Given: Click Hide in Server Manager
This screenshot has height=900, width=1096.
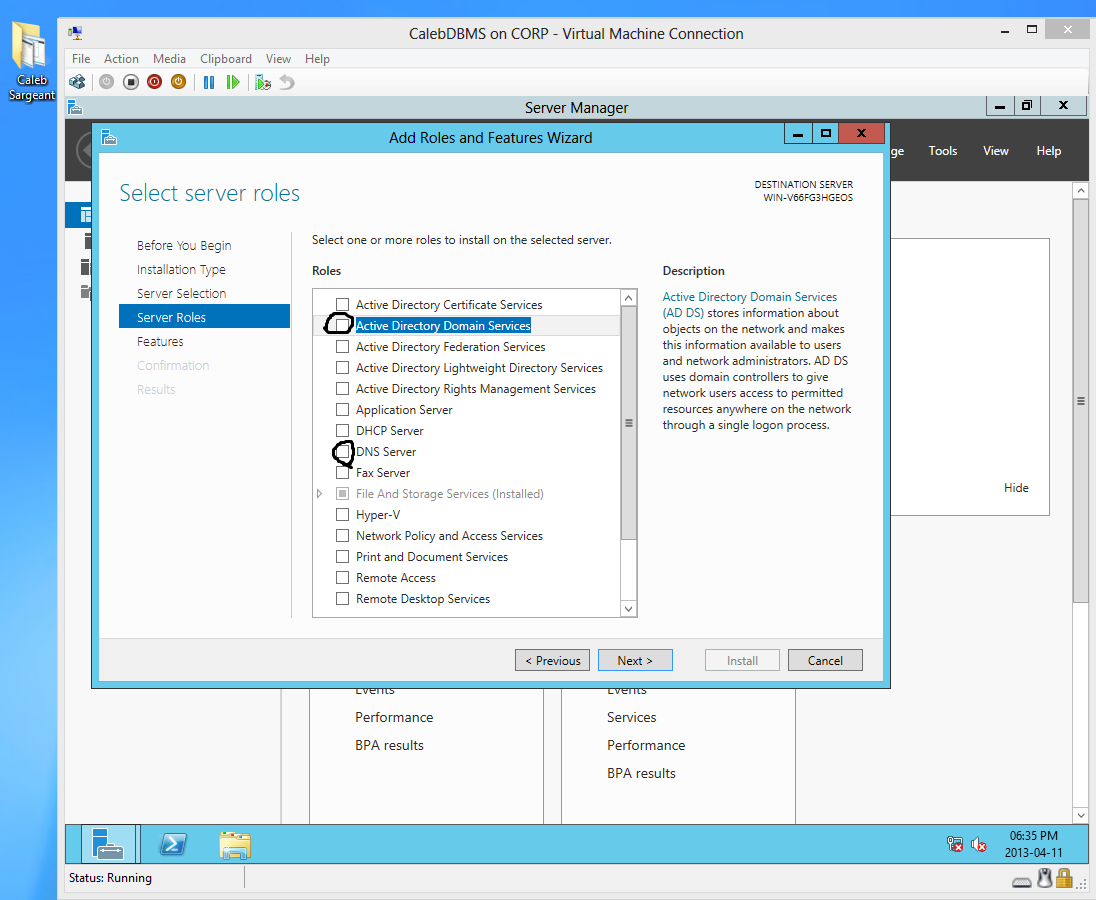Looking at the screenshot, I should pyautogui.click(x=1016, y=488).
